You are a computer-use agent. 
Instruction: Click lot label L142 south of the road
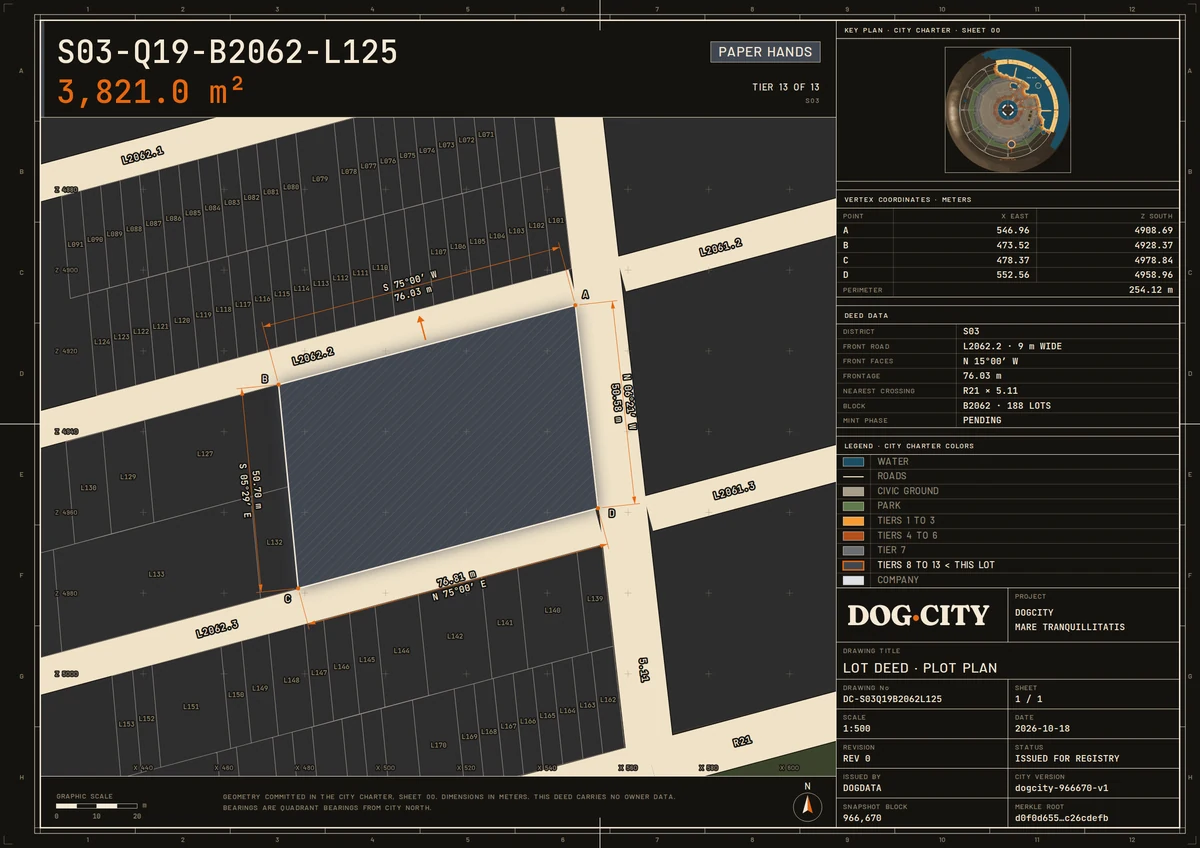pos(455,636)
